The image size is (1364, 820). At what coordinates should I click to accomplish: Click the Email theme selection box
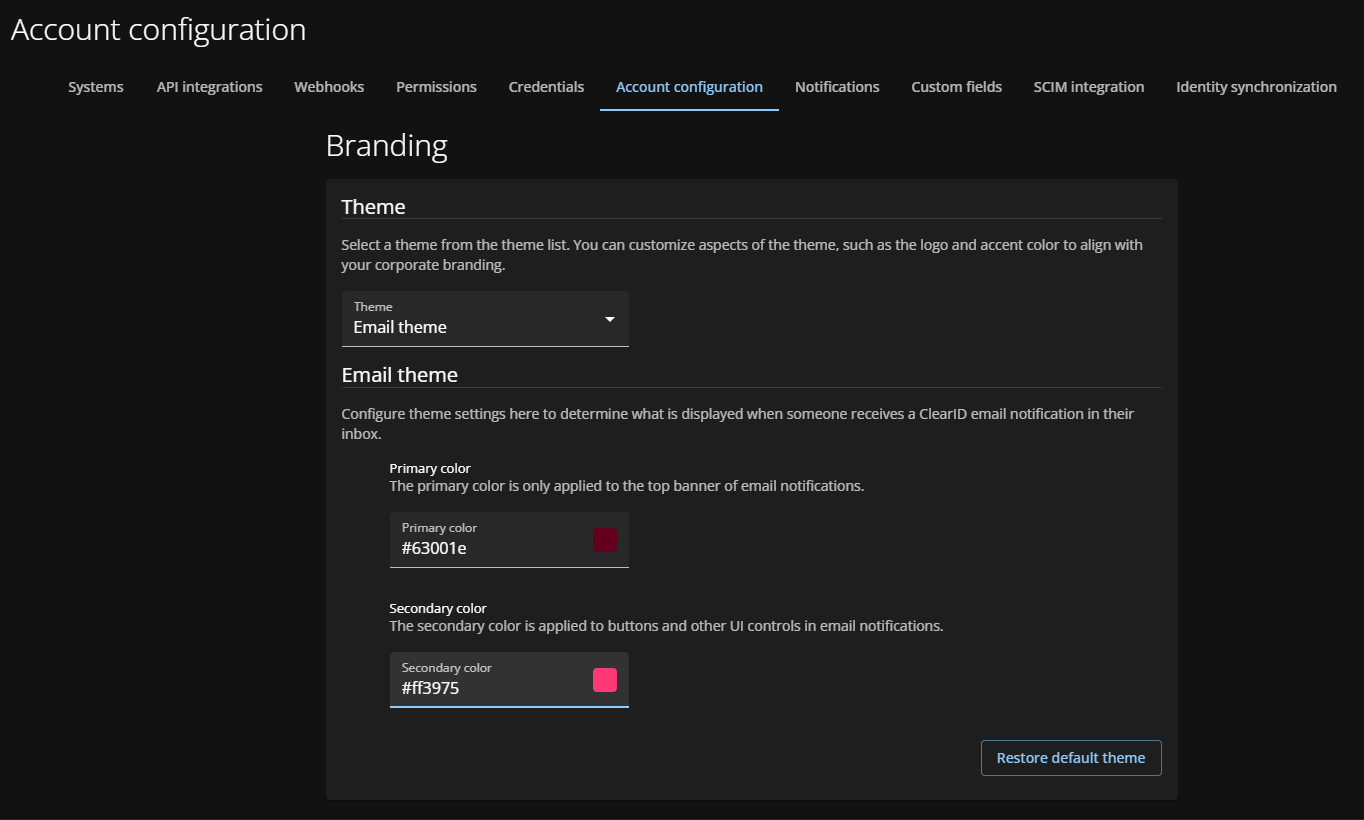(x=470, y=320)
